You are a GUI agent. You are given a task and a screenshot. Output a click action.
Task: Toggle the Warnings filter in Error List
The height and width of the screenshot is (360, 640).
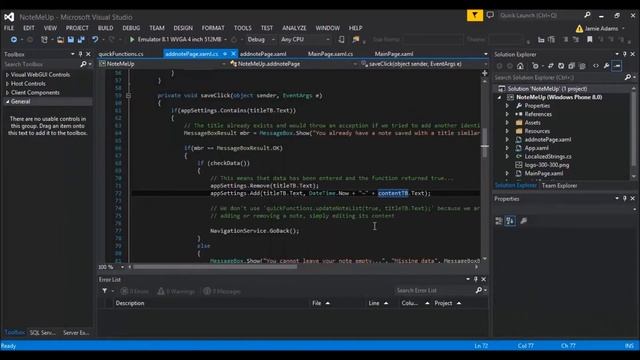point(176,291)
